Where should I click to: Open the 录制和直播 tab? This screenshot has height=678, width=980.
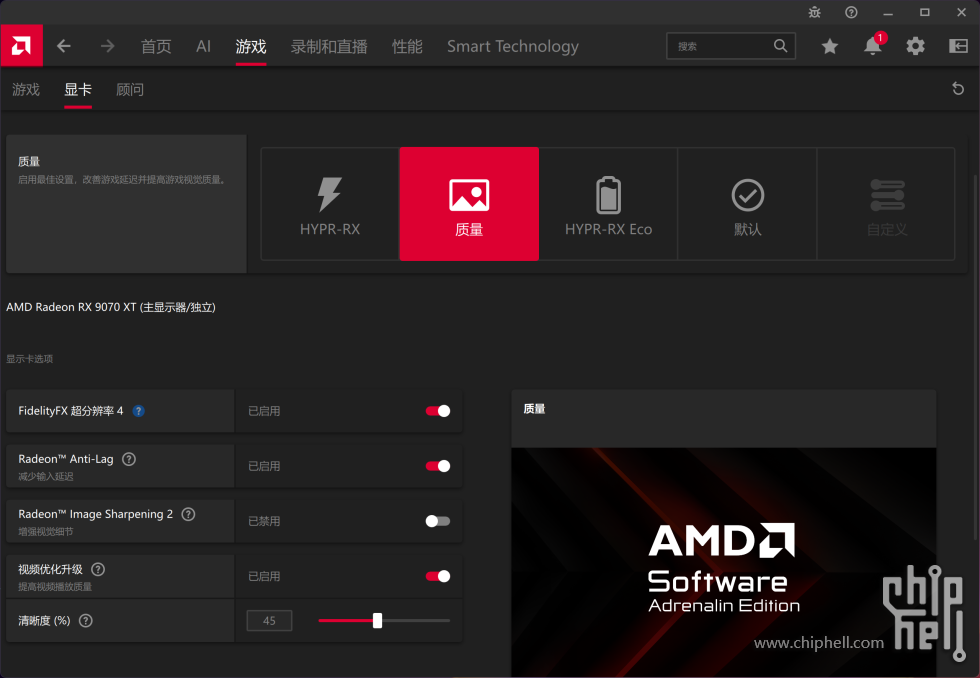point(329,46)
